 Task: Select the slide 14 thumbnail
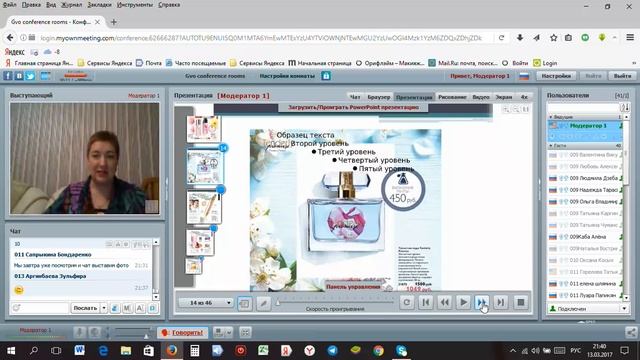205,167
